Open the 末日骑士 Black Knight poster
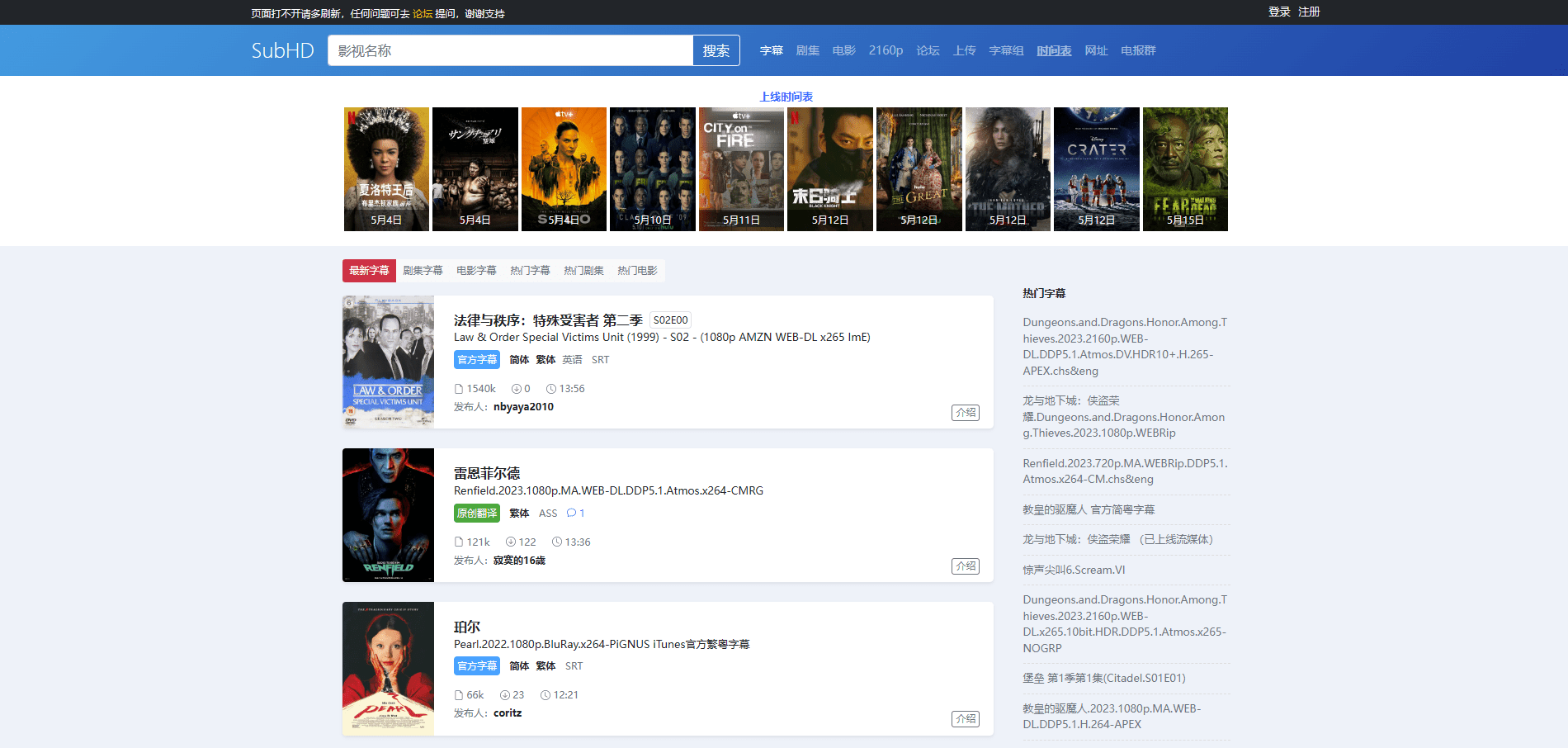1568x748 pixels. [x=830, y=169]
